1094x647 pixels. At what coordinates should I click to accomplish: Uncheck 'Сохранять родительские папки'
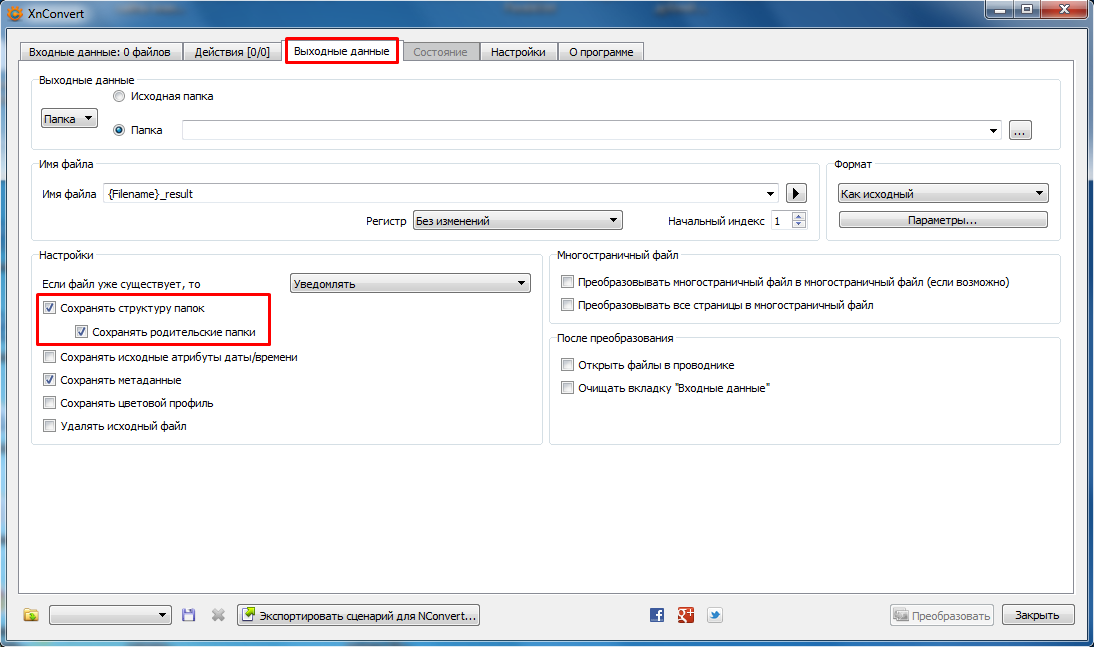coord(82,332)
